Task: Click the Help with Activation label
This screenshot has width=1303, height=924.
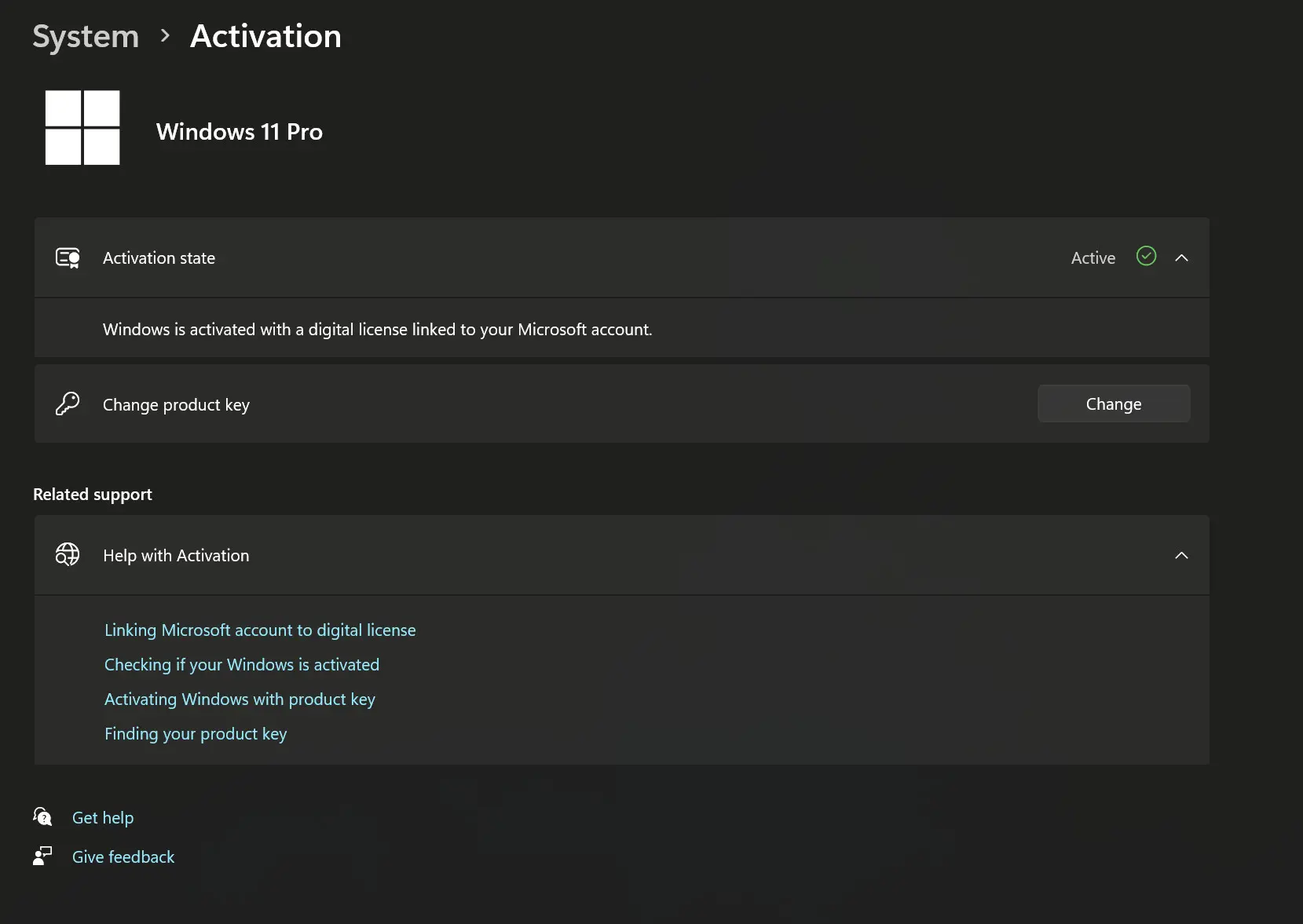Action: (176, 555)
